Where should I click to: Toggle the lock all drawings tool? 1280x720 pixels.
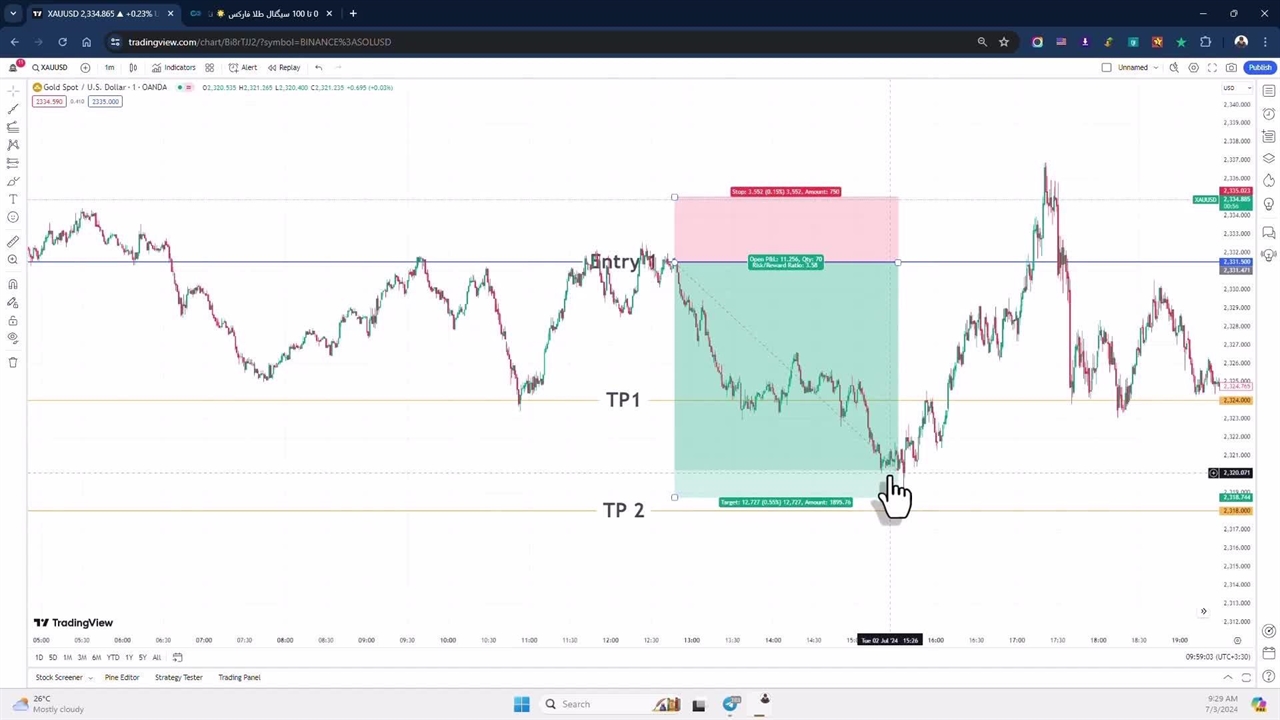[13, 321]
